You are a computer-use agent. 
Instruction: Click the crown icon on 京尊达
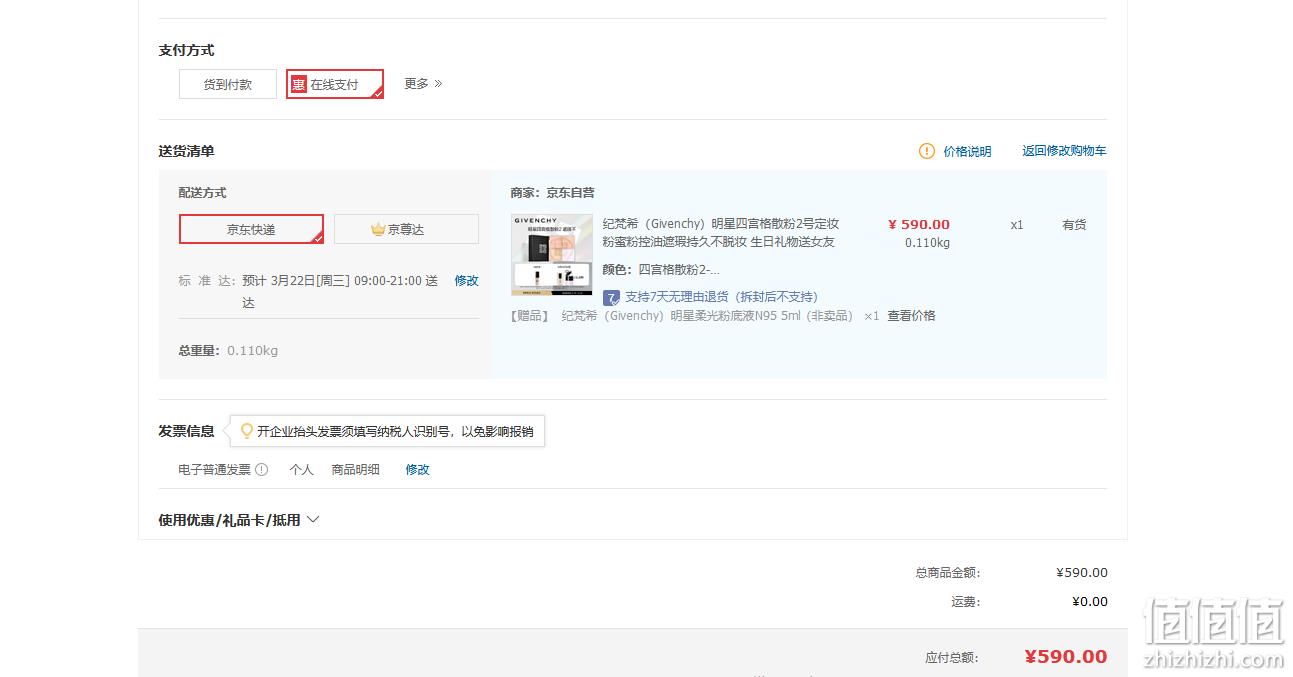(x=378, y=229)
